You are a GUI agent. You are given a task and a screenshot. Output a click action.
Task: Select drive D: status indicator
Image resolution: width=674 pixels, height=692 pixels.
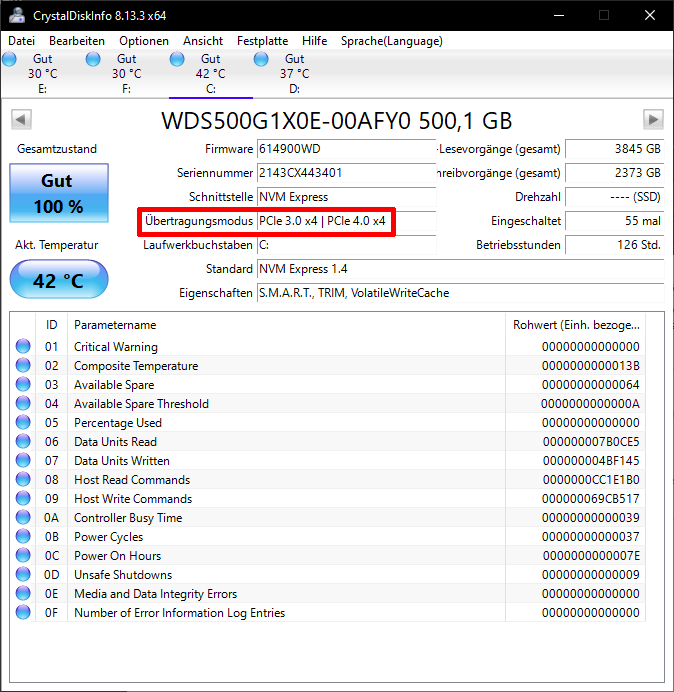coord(261,59)
